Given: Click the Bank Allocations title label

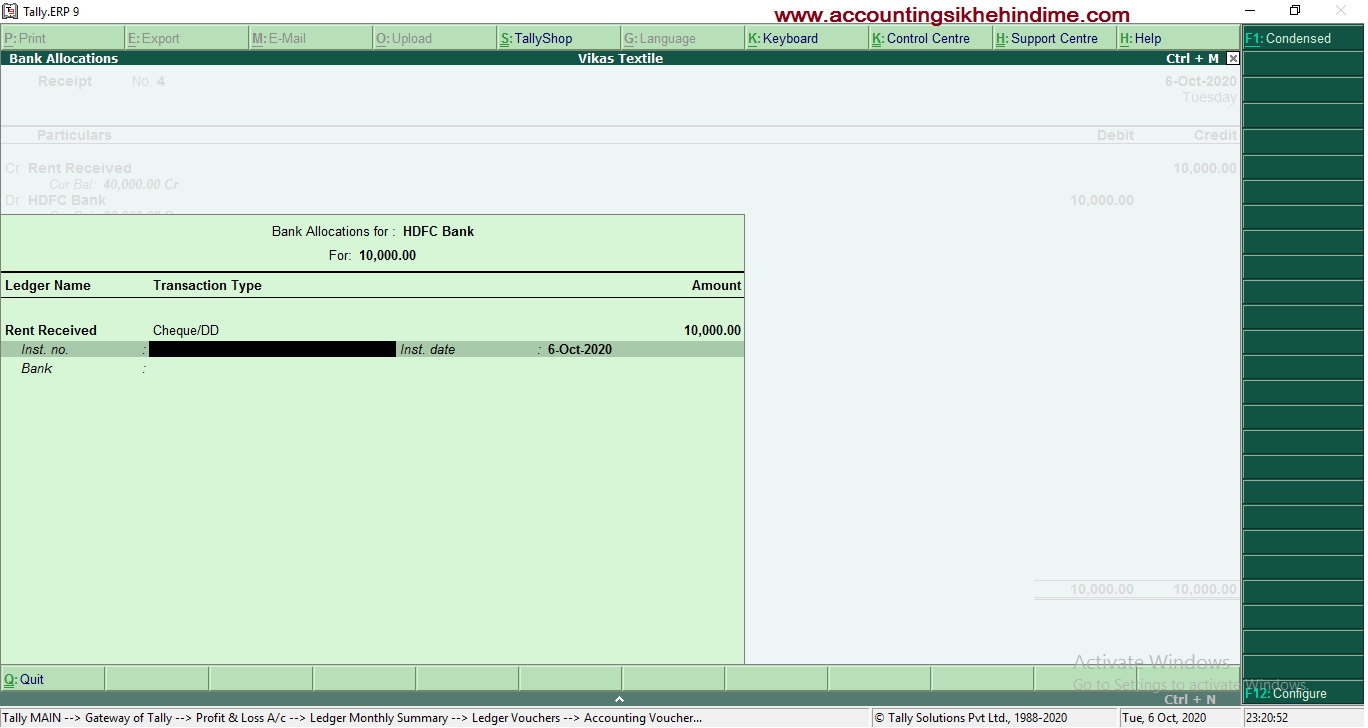Looking at the screenshot, I should coord(63,58).
